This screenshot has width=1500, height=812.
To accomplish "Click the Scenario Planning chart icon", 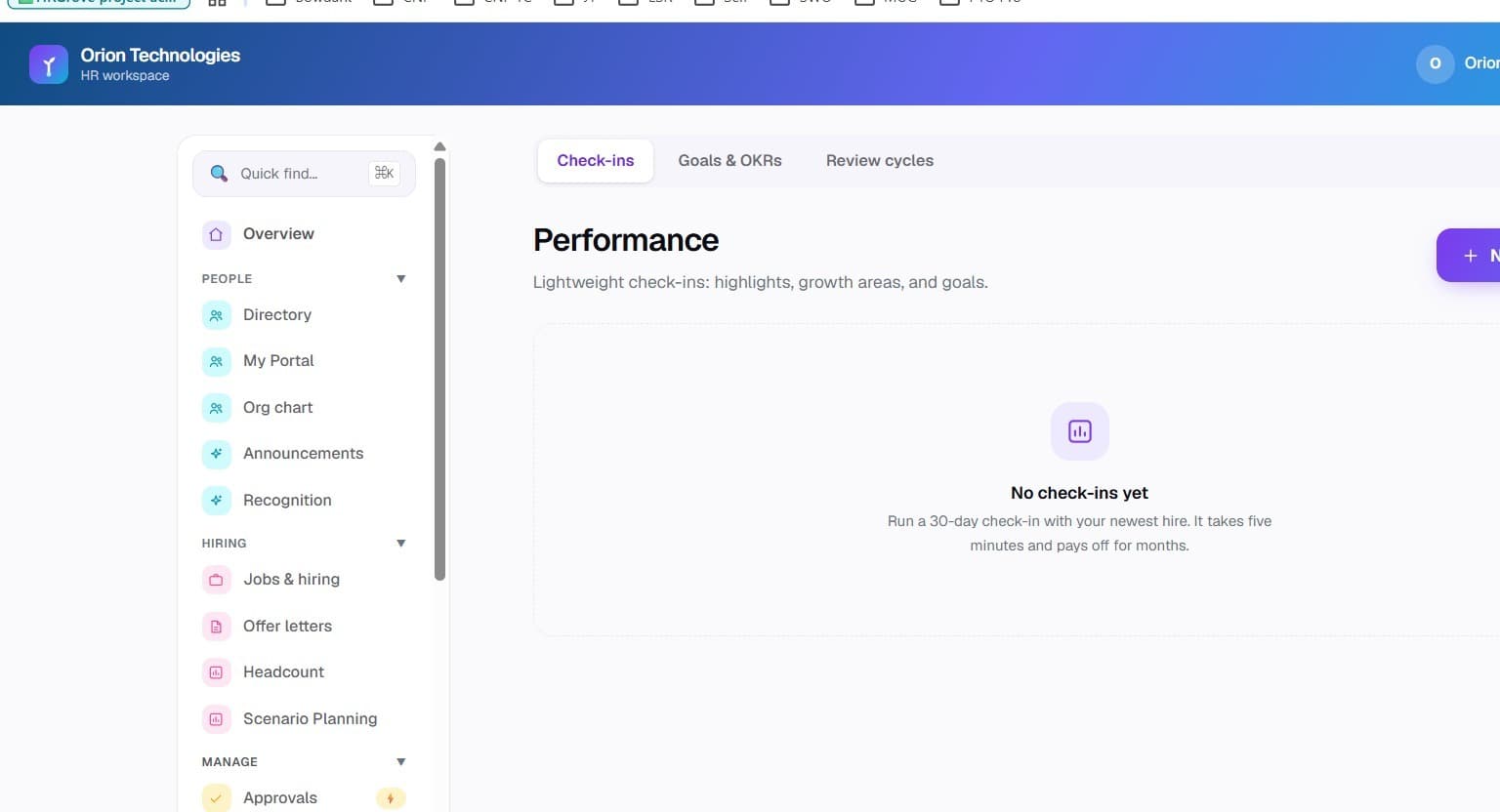I will click(x=216, y=719).
